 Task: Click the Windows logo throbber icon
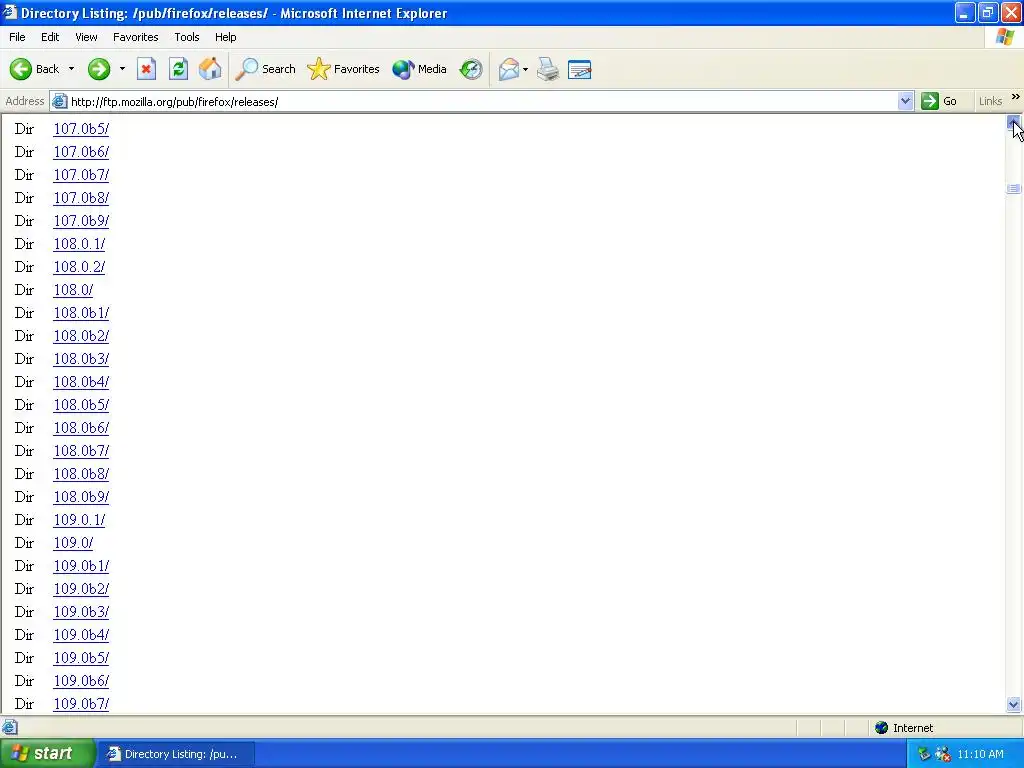(x=1005, y=37)
